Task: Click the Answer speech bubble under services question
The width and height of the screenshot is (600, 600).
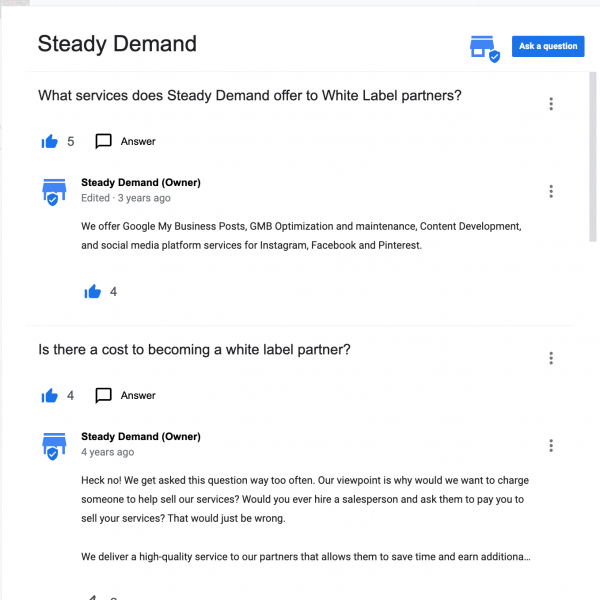Action: pos(103,141)
